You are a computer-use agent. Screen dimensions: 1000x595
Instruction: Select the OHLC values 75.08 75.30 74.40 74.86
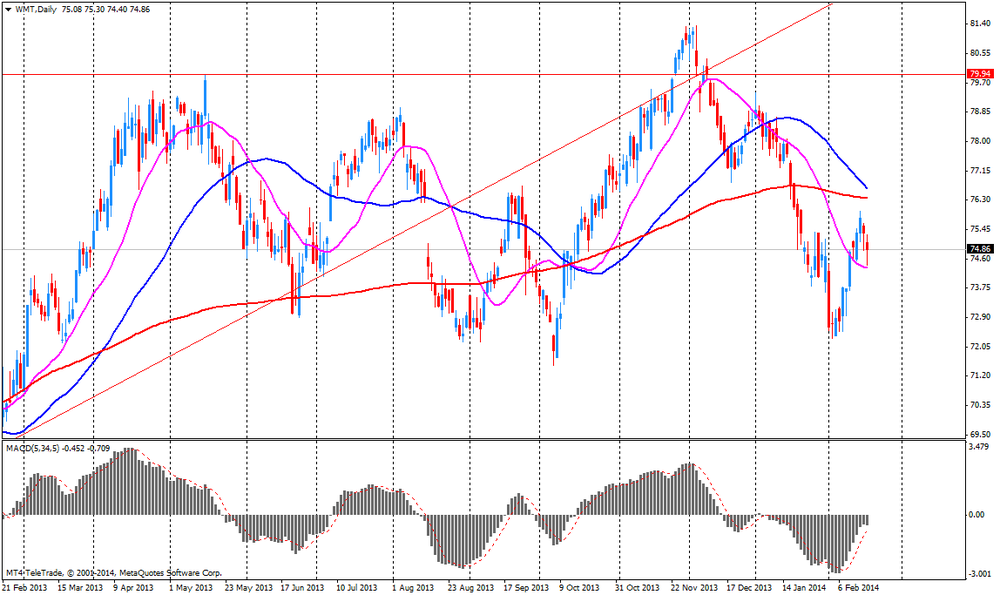[x=106, y=10]
